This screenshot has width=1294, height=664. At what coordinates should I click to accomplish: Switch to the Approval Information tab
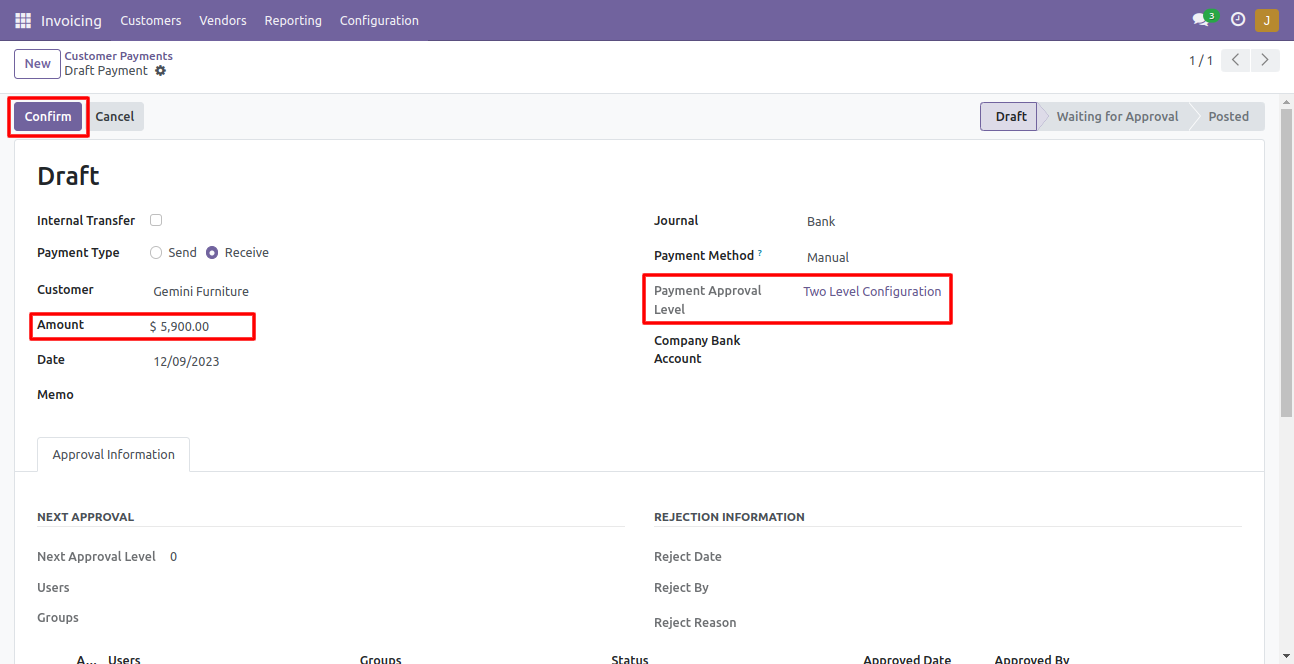click(x=114, y=455)
